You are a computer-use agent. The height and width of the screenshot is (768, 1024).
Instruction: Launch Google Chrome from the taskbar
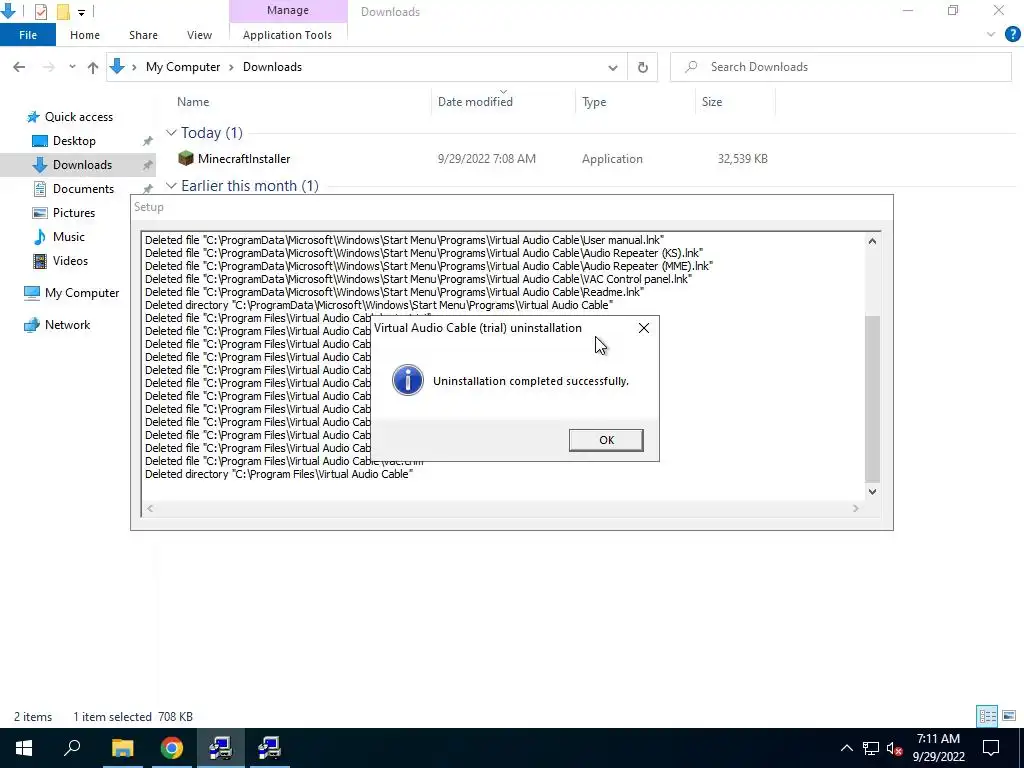click(172, 748)
